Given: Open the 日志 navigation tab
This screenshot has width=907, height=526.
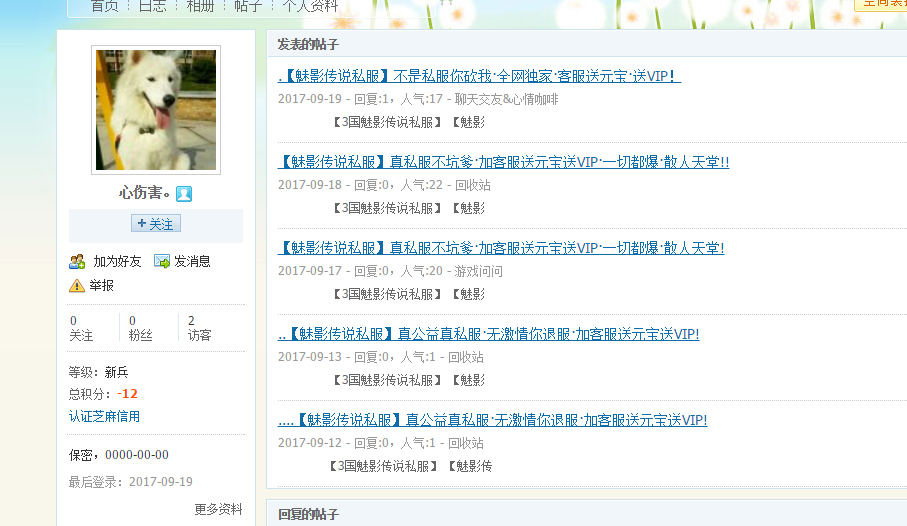Looking at the screenshot, I should coord(153,6).
